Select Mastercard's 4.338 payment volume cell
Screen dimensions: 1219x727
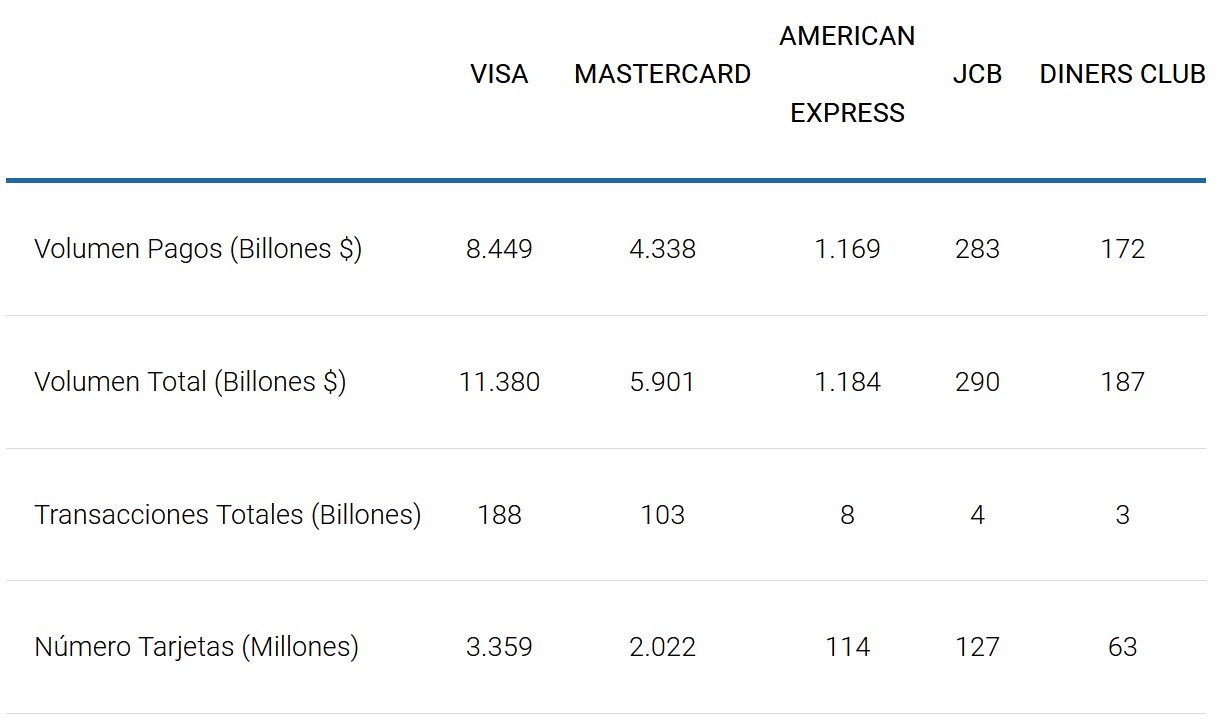coord(662,249)
